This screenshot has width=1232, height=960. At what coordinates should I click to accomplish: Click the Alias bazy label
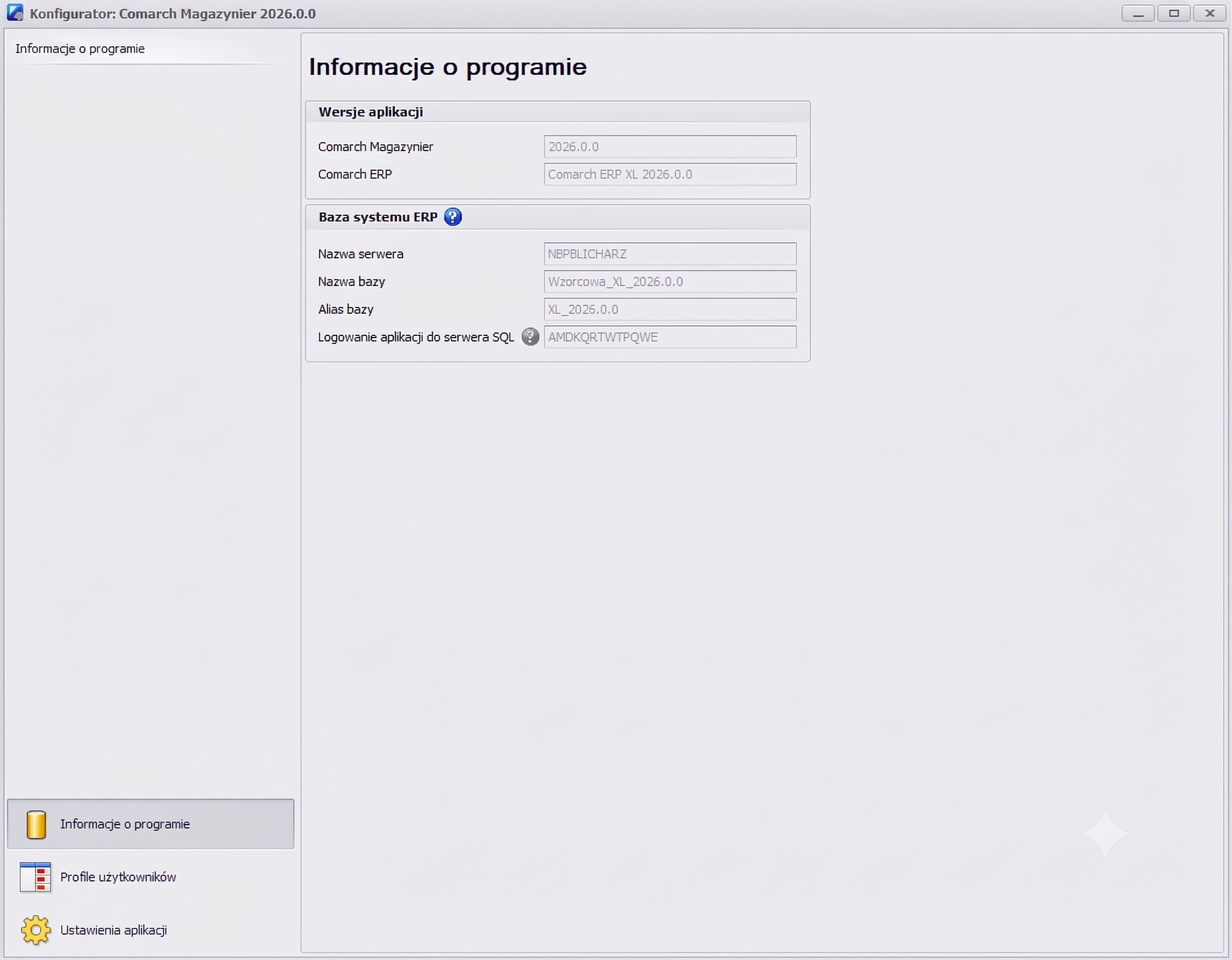tap(346, 309)
